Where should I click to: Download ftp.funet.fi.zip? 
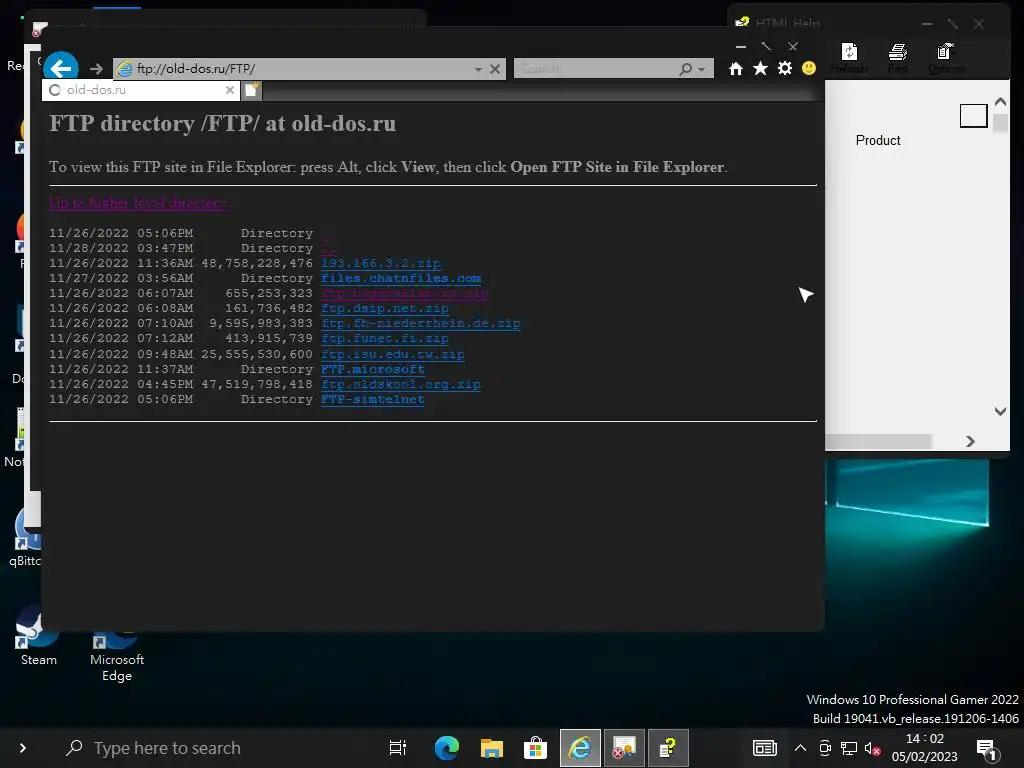point(385,338)
